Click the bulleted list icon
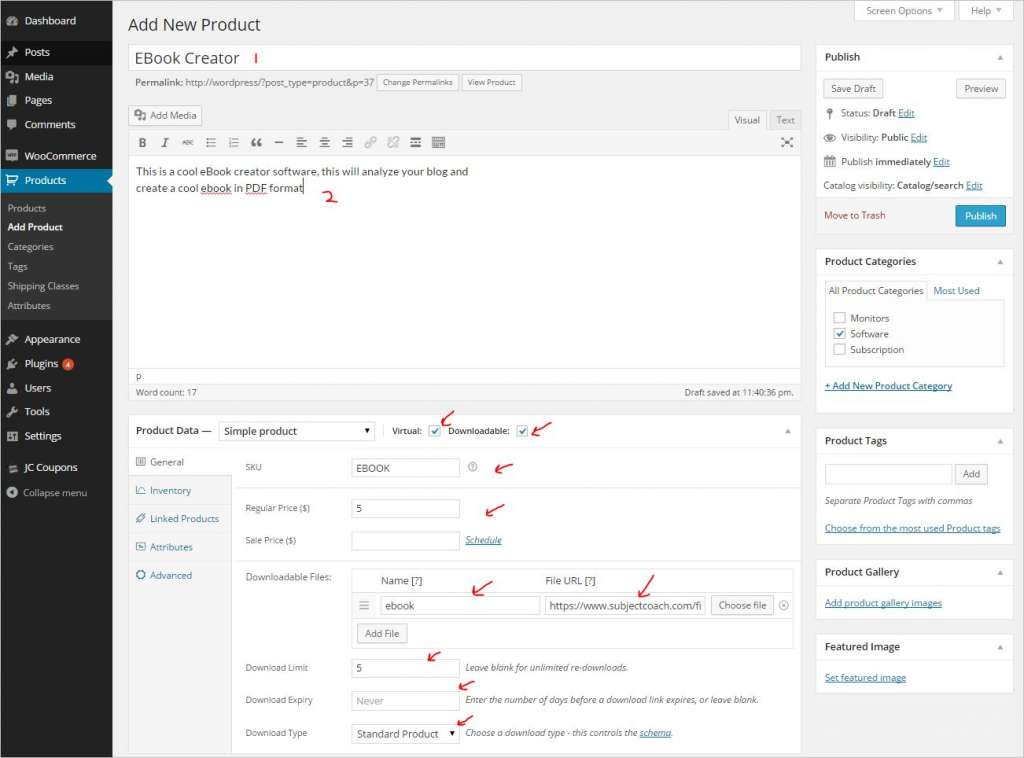The height and width of the screenshot is (758, 1024). point(210,143)
